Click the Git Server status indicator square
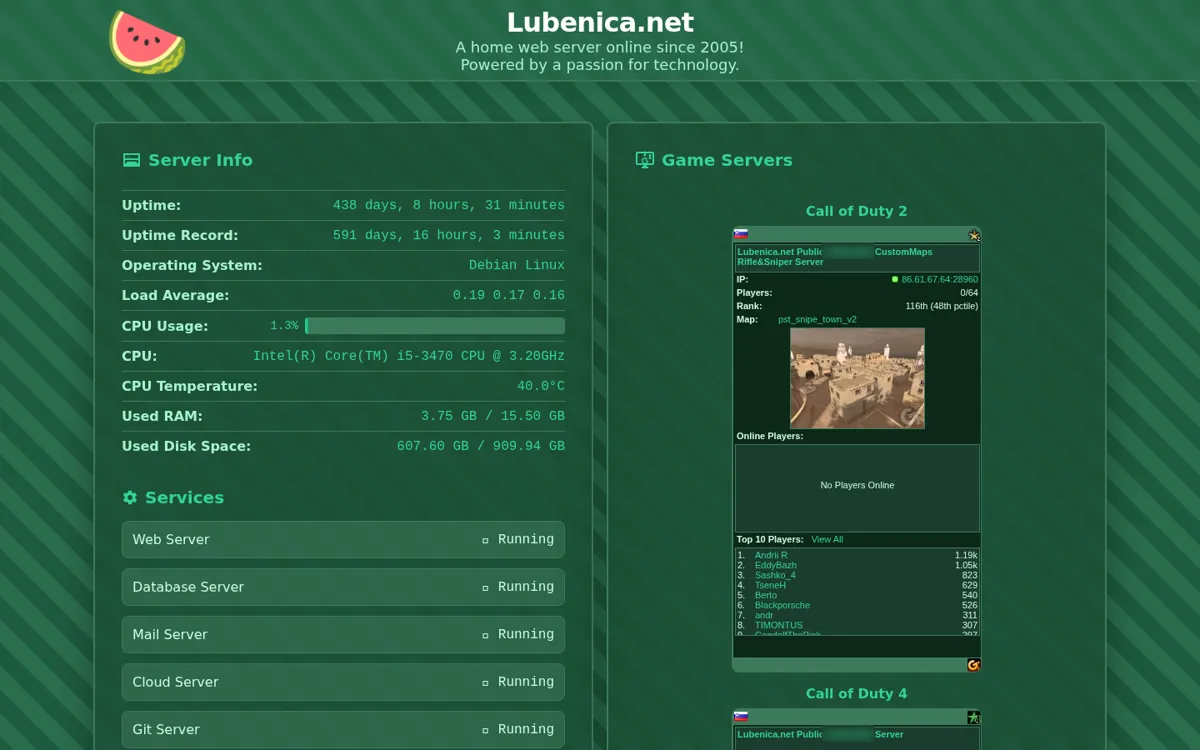 click(486, 730)
